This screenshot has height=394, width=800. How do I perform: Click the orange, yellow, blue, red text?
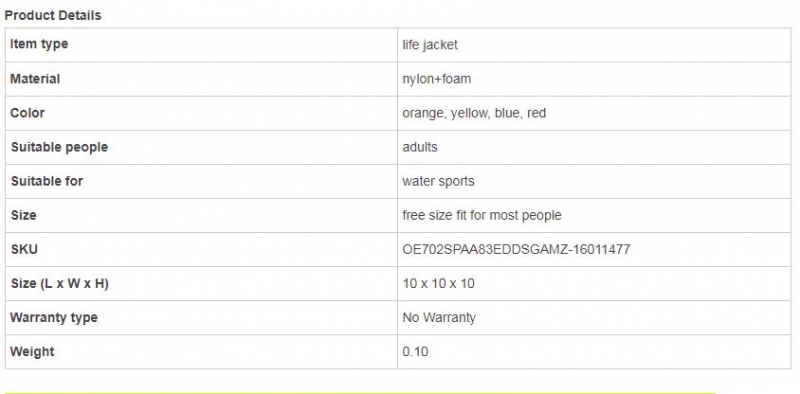(474, 113)
